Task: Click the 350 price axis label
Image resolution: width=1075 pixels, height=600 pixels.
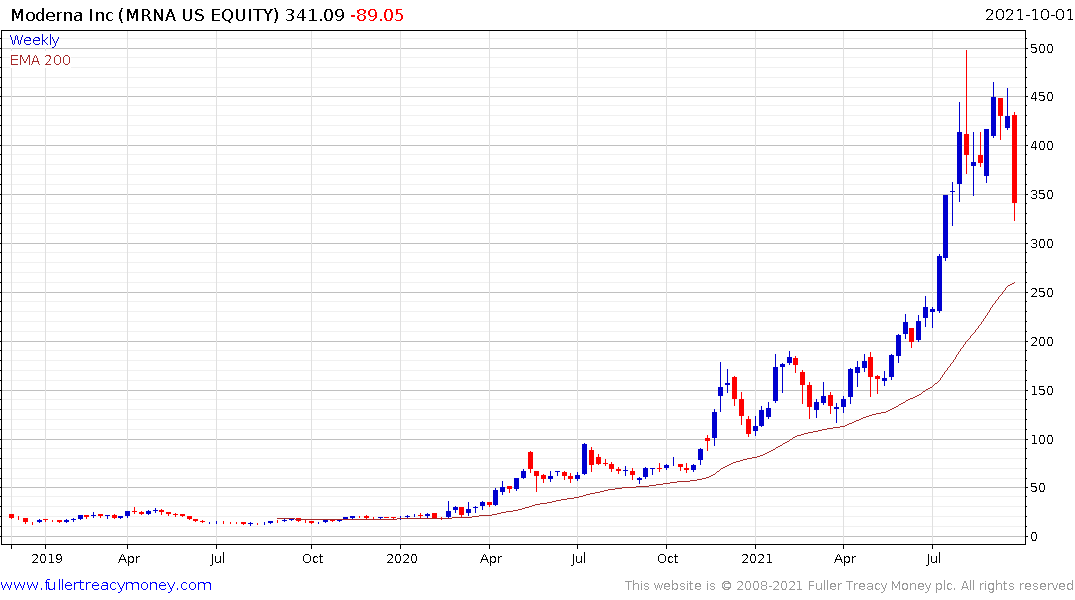Action: click(1042, 195)
